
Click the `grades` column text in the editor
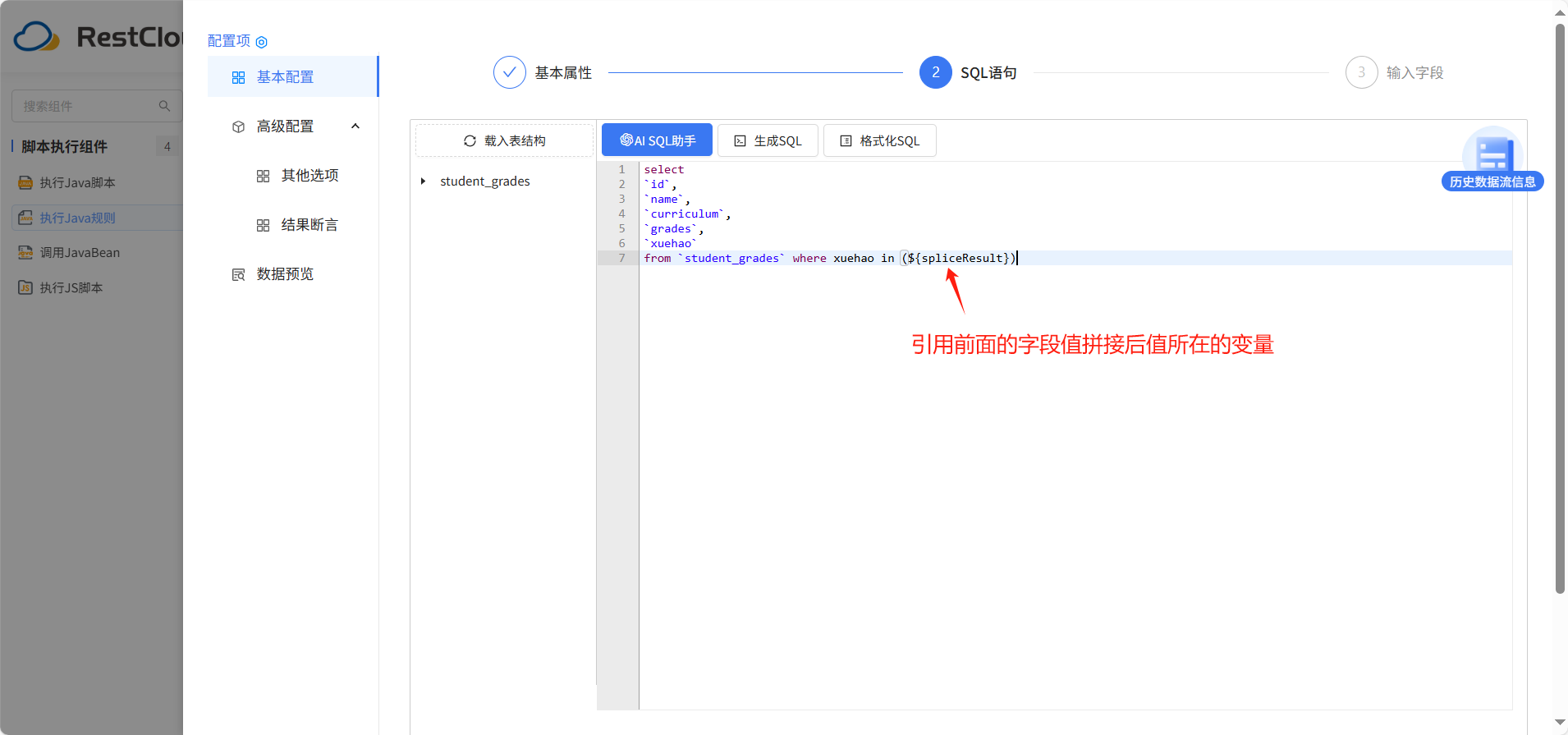point(671,228)
